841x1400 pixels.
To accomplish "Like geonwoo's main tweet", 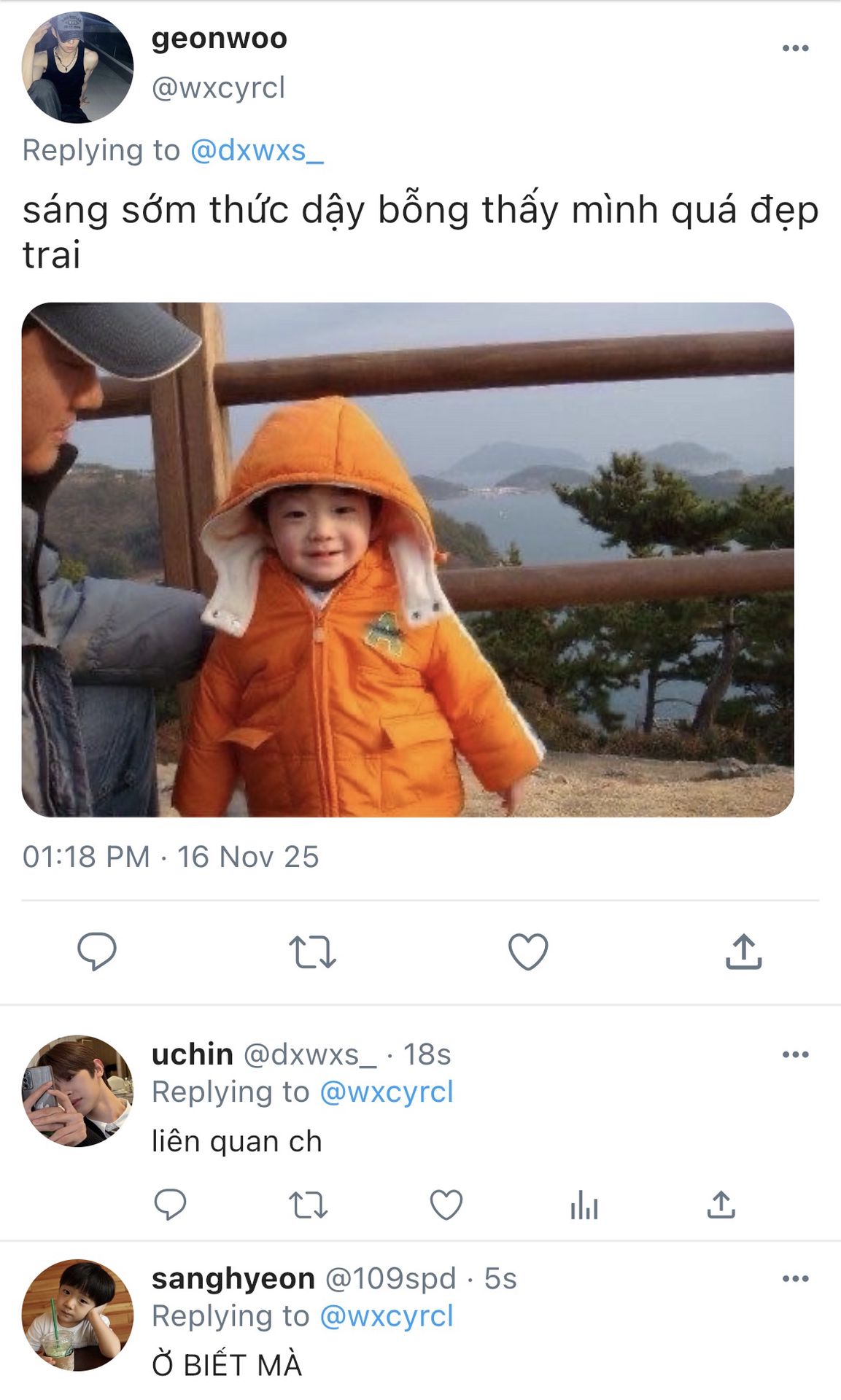I will point(527,951).
